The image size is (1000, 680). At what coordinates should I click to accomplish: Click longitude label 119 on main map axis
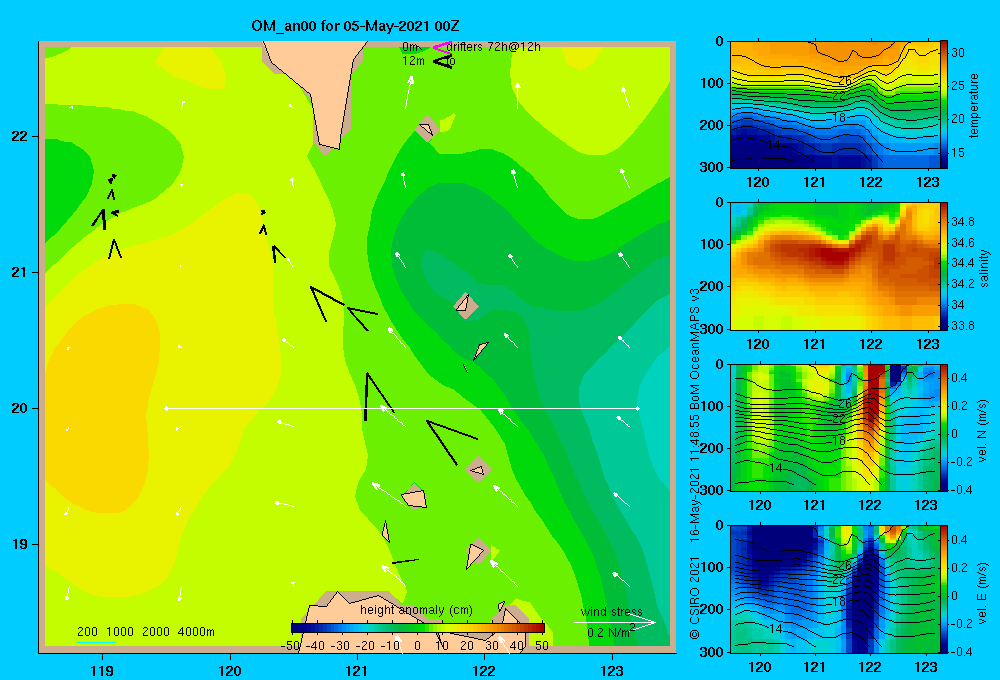[x=103, y=671]
